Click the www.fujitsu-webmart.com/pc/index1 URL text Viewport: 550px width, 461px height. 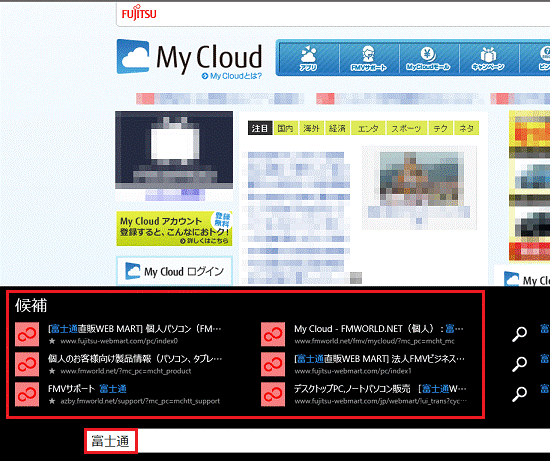(353, 371)
